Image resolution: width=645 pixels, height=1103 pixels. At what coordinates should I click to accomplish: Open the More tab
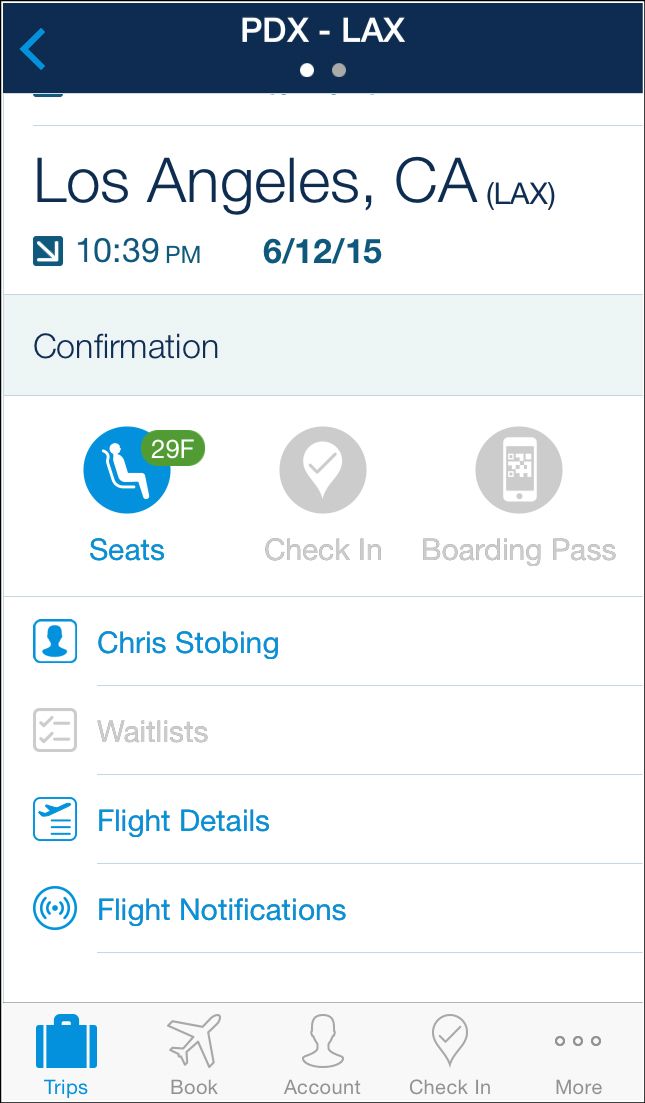tap(578, 1055)
